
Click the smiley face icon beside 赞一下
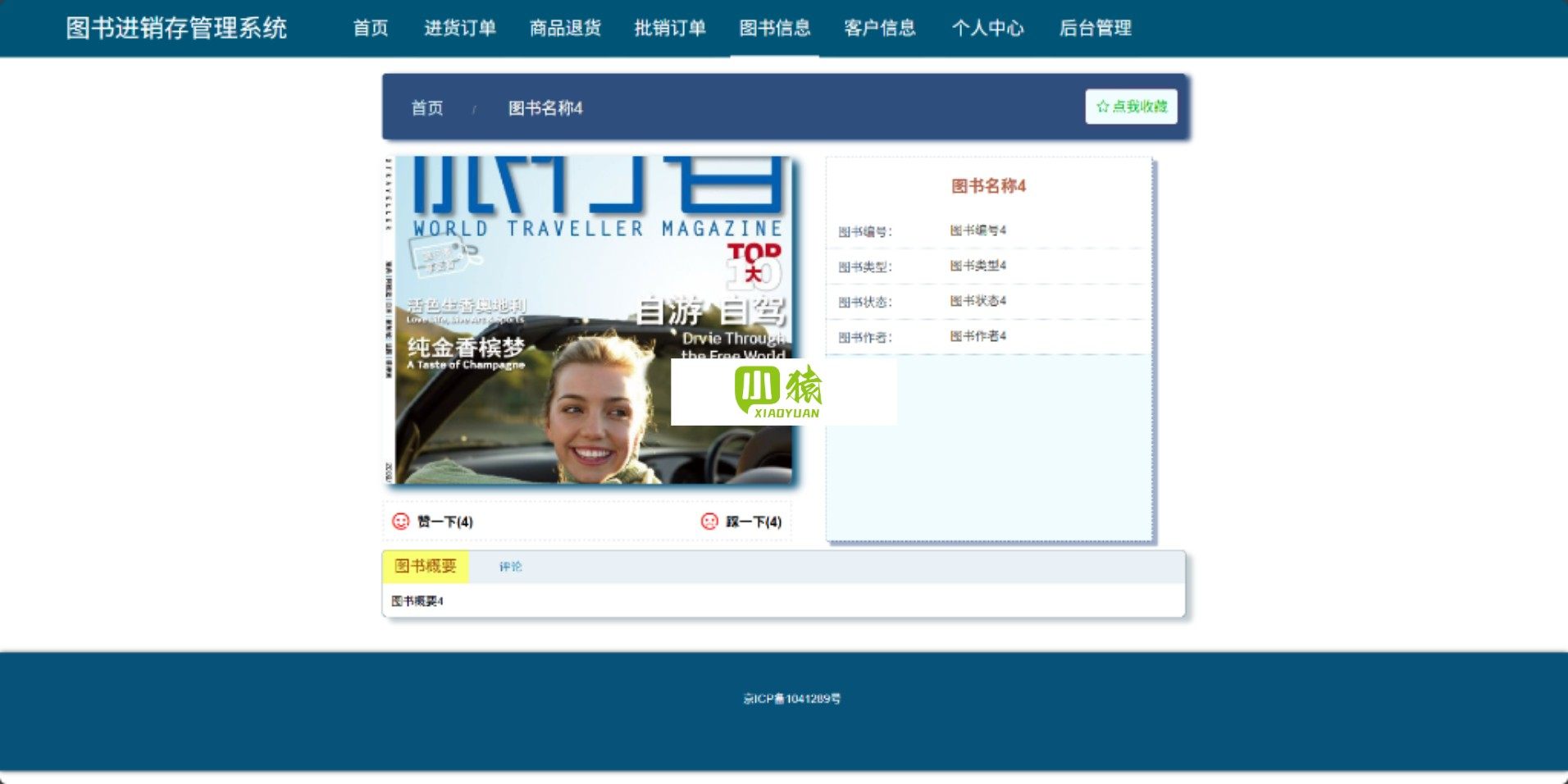pyautogui.click(x=400, y=522)
